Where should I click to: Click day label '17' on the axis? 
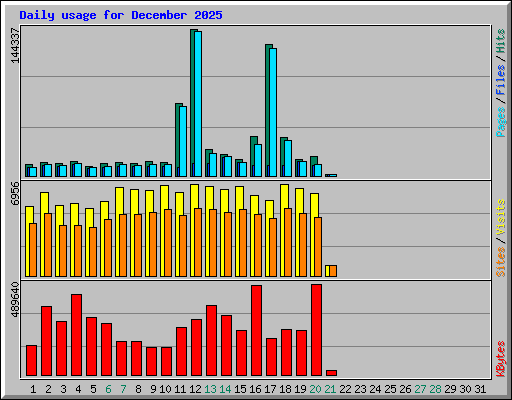pyautogui.click(x=270, y=389)
